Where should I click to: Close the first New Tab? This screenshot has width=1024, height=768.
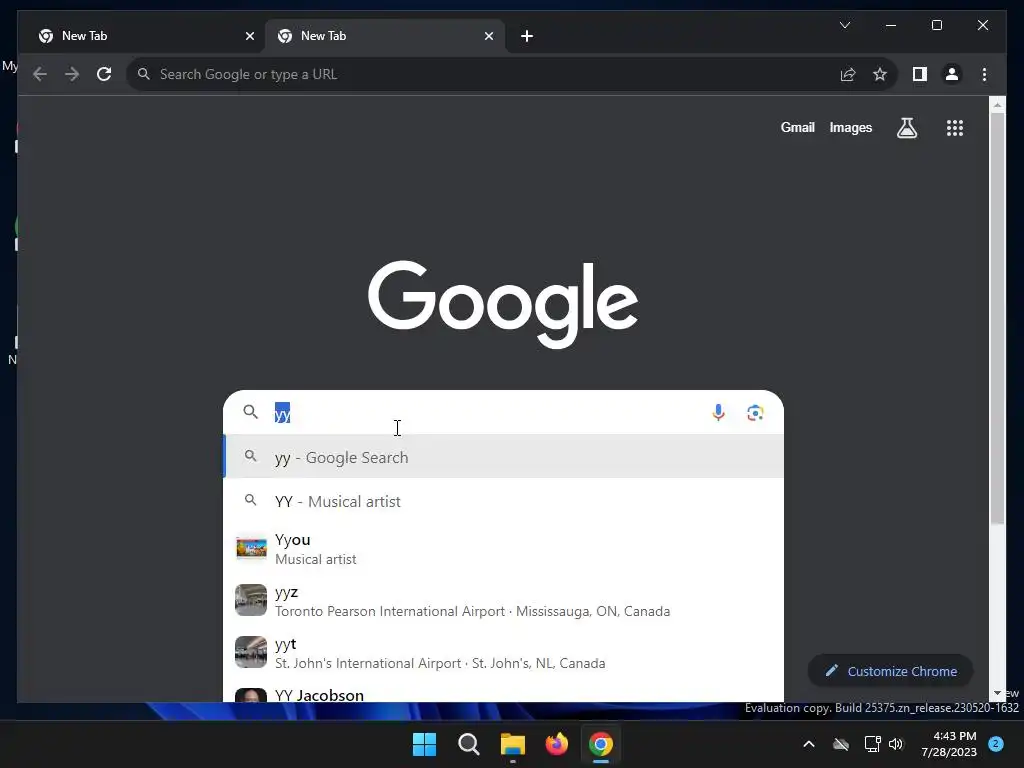249,37
